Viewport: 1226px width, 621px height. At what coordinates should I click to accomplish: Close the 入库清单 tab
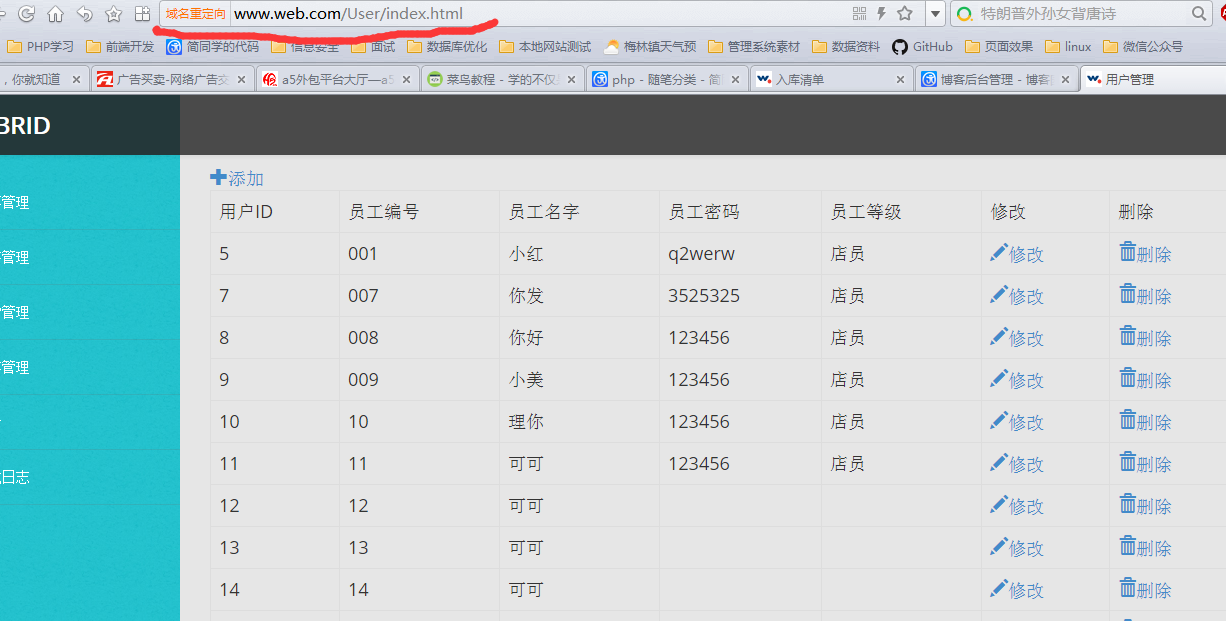pyautogui.click(x=899, y=79)
